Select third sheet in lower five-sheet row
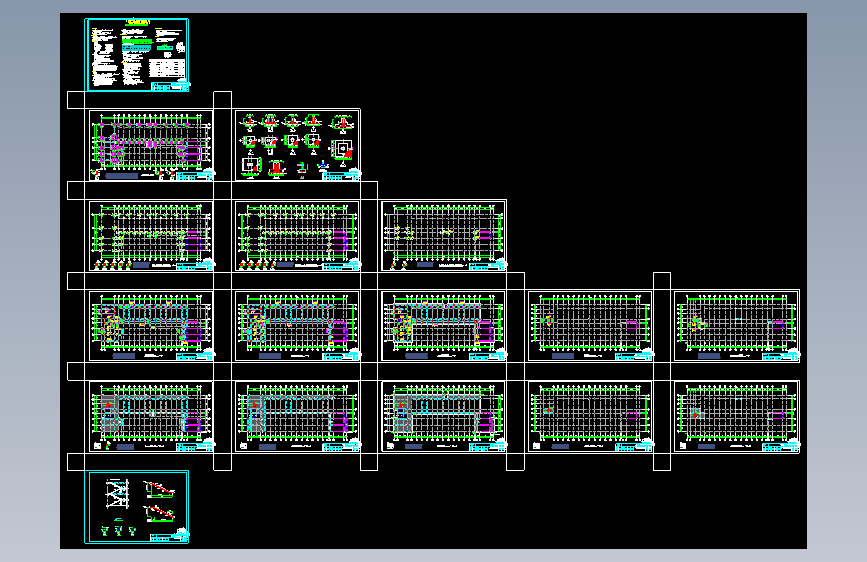 point(444,417)
